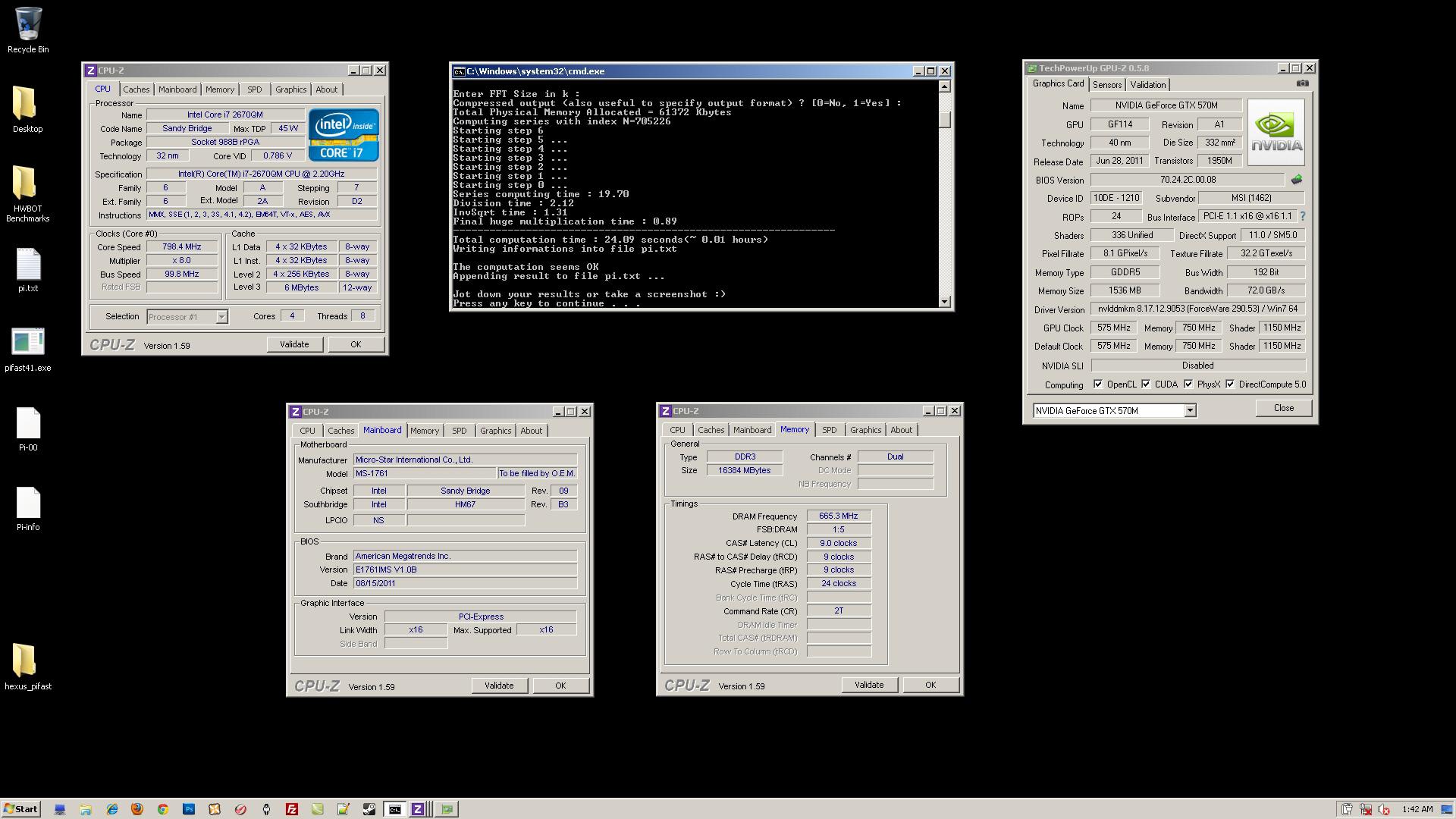The width and height of the screenshot is (1456, 819).
Task: Toggle the DirectCompute 5.0 checkbox
Action: tap(1230, 384)
